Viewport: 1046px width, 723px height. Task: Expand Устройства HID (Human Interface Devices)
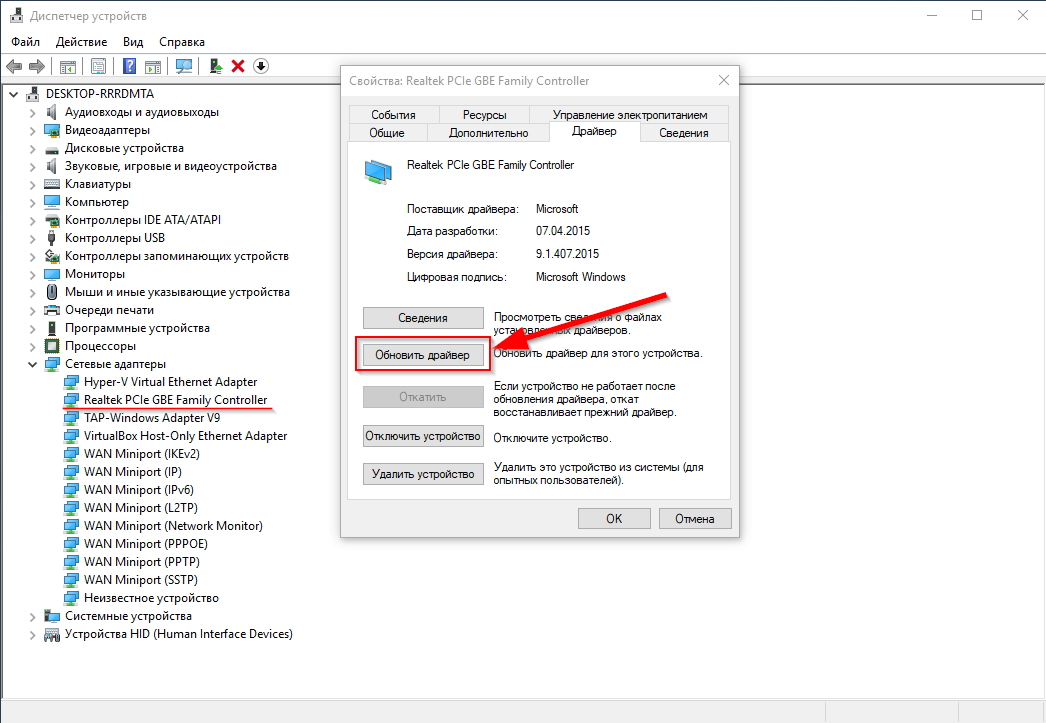coord(32,635)
